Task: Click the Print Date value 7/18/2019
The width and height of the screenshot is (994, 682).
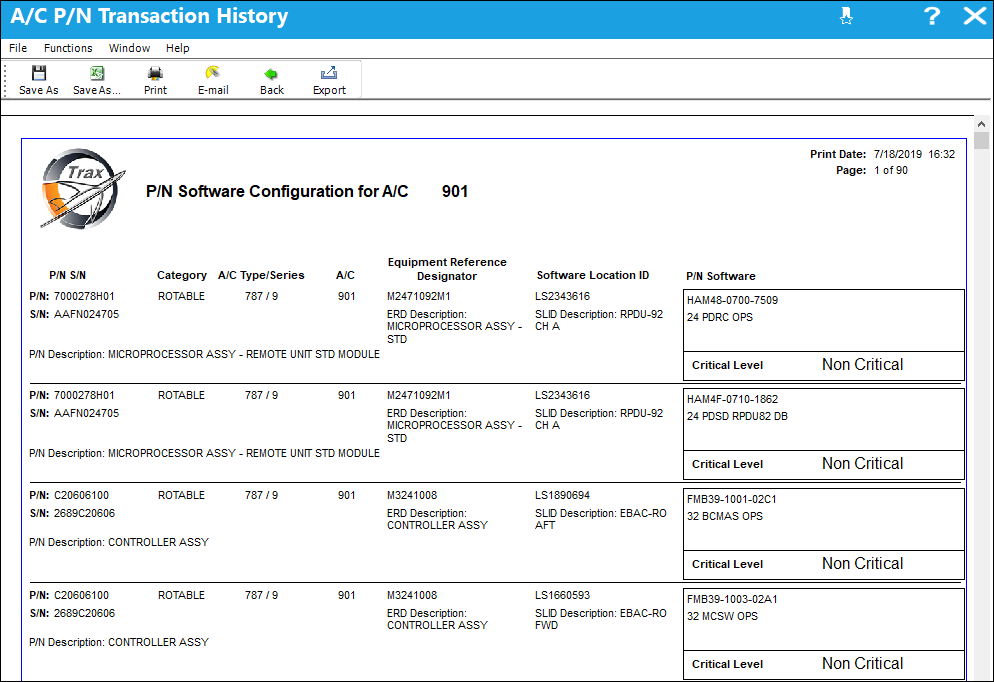Action: coord(898,154)
